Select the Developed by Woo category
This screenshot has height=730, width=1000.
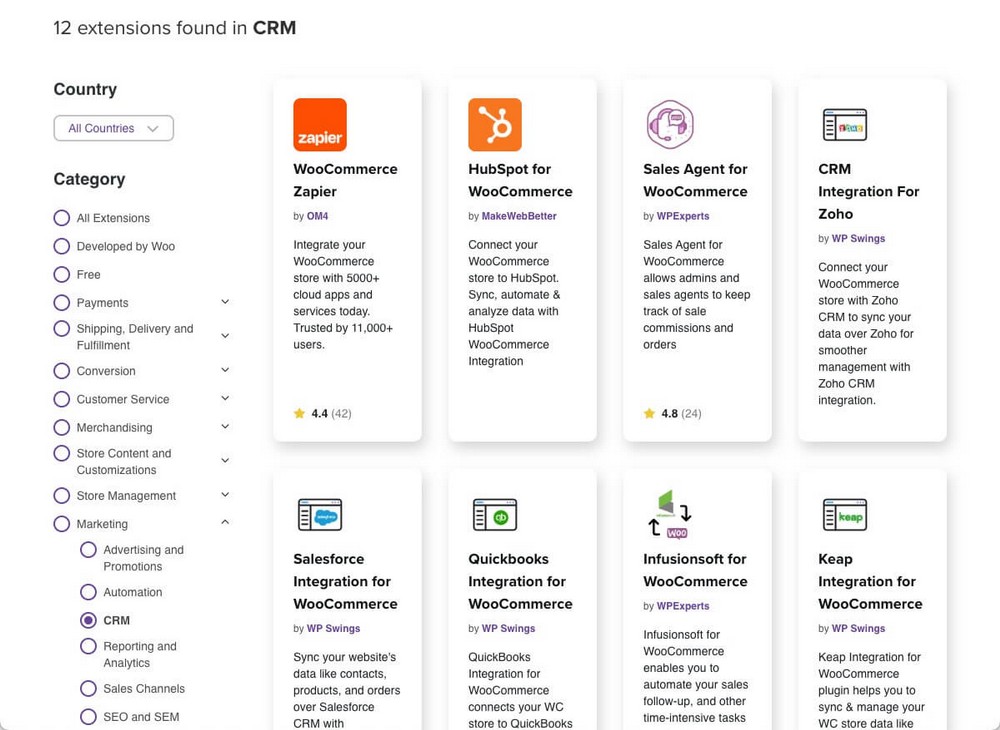pos(62,246)
